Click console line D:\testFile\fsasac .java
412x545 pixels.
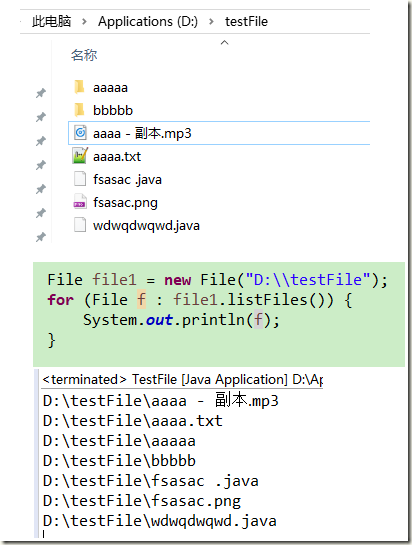[x=151, y=481]
